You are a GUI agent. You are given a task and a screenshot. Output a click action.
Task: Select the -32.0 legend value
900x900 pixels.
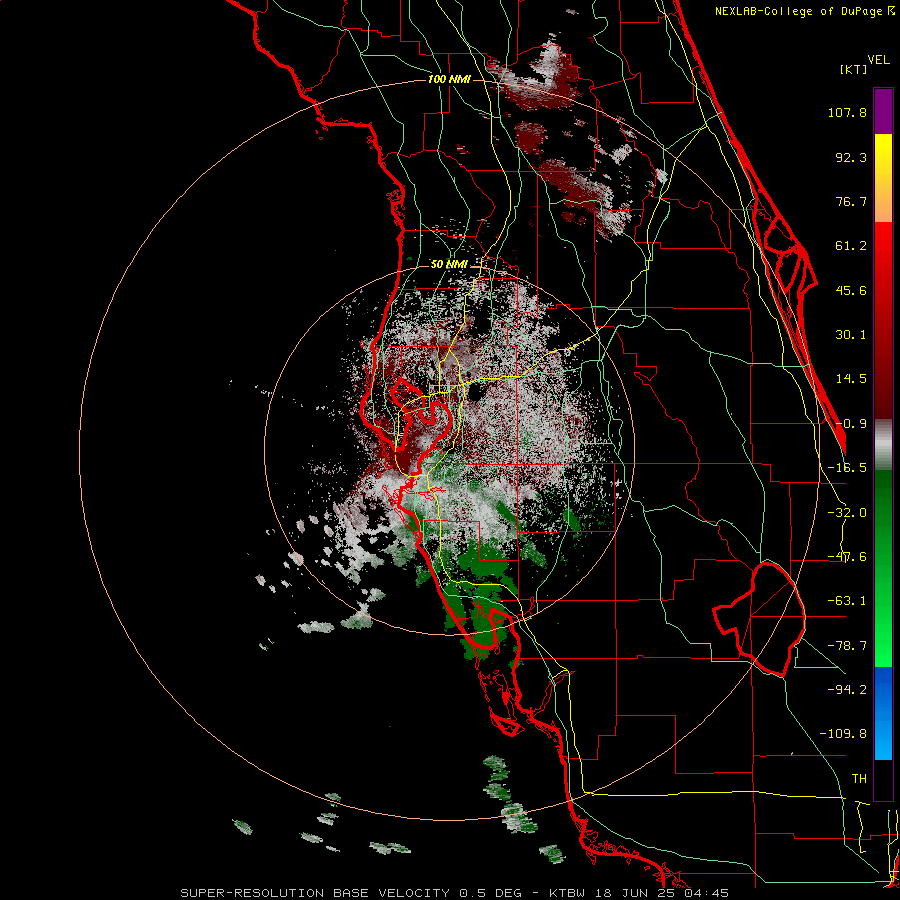[x=847, y=513]
